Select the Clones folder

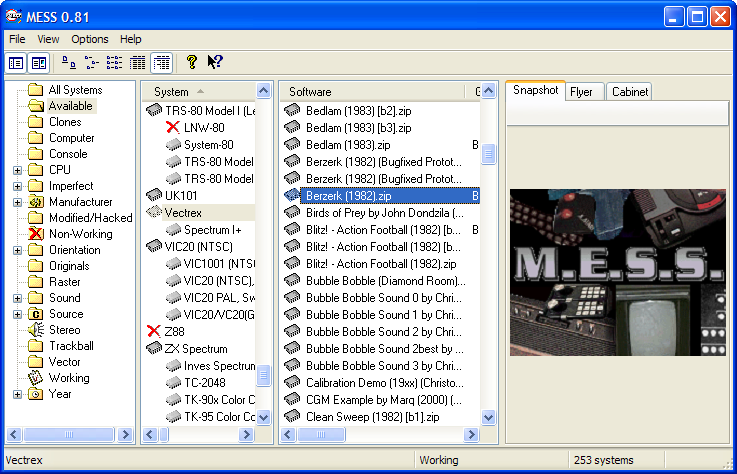(x=65, y=122)
